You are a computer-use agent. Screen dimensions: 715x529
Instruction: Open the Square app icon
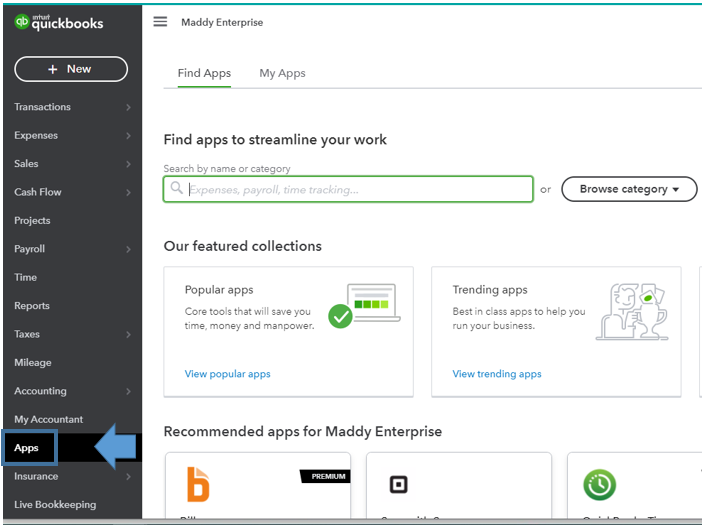pyautogui.click(x=399, y=484)
